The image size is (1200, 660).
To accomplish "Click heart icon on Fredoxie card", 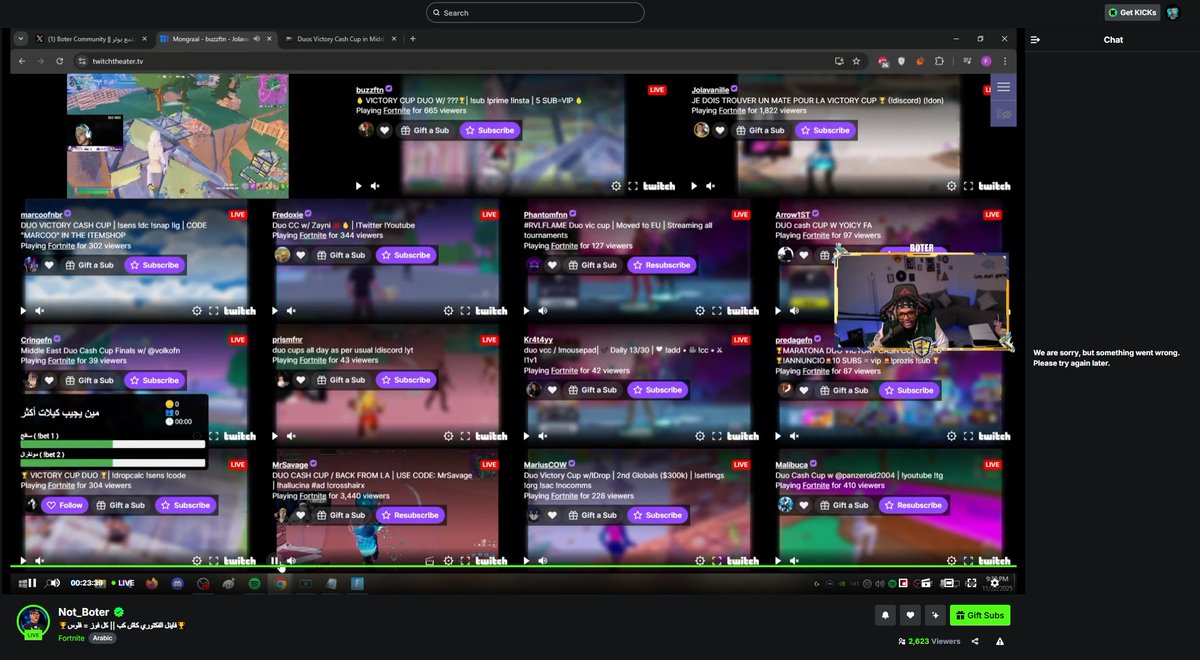I will pyautogui.click(x=301, y=255).
